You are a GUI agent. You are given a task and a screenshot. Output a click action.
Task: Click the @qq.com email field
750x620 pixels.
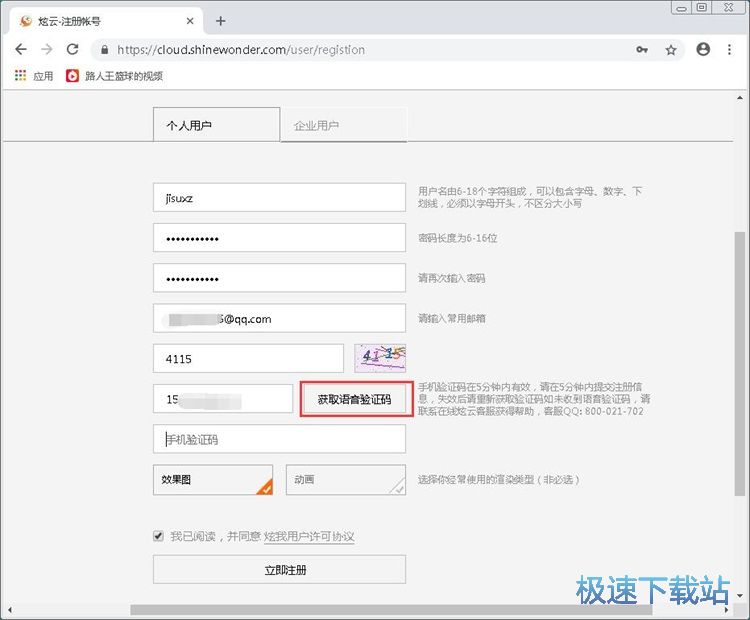279,318
